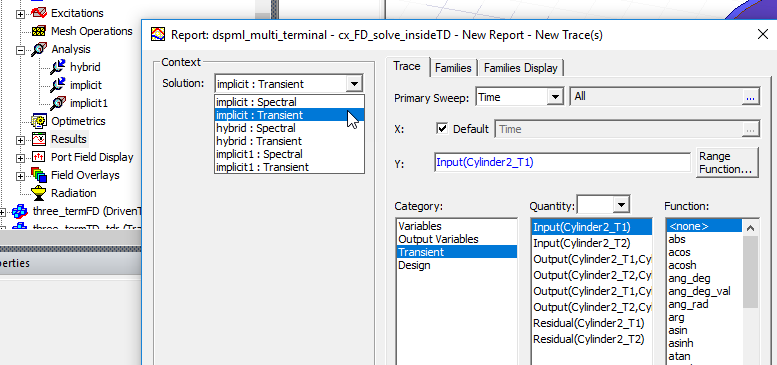Image resolution: width=777 pixels, height=365 pixels.
Task: Select the hybrid analysis setup
Action: [x=85, y=67]
